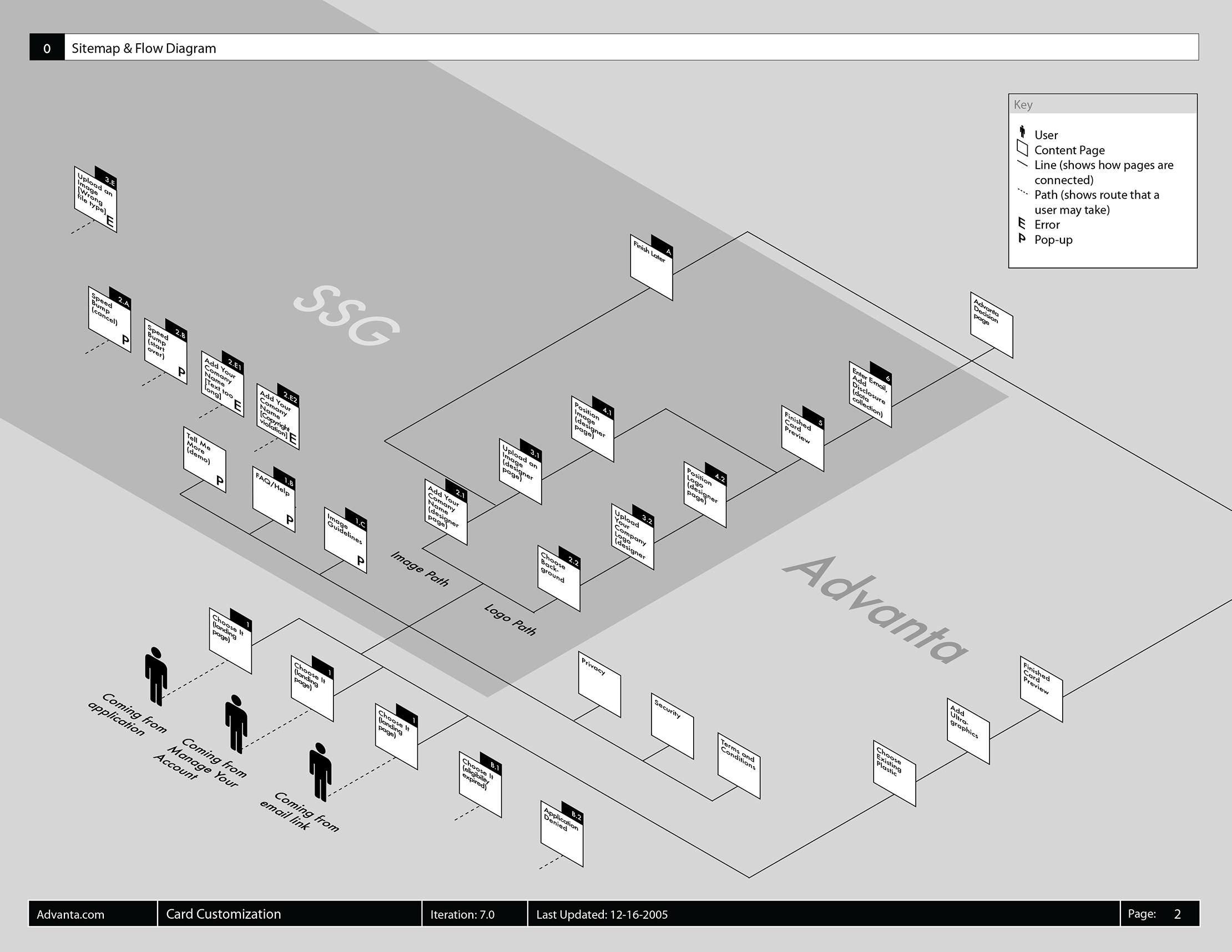The height and width of the screenshot is (952, 1232).
Task: Click the 1.B FAQ/Help card
Action: point(274,499)
